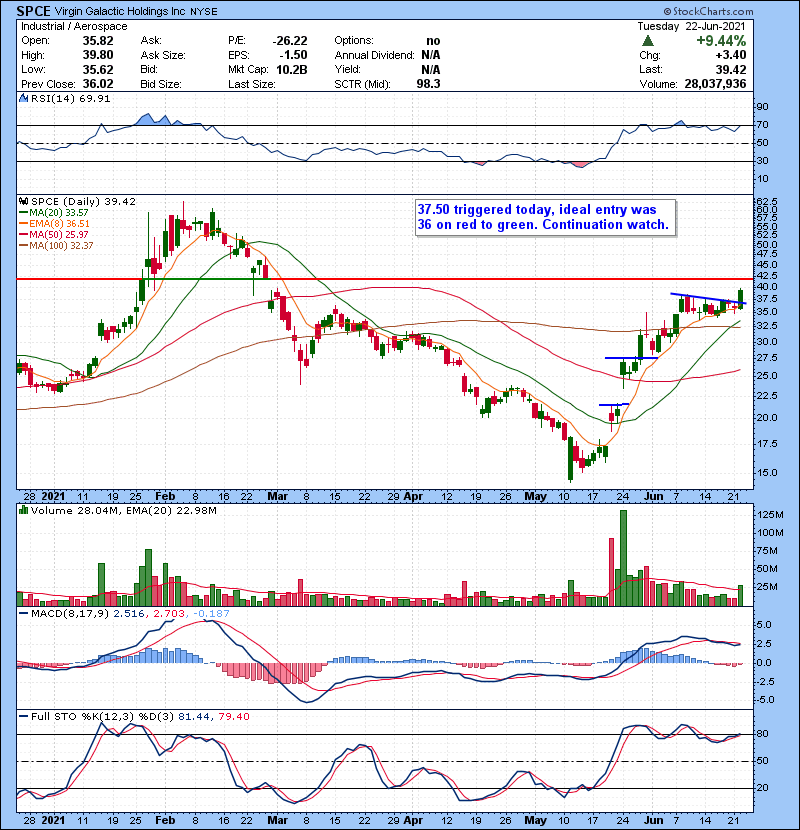Click the StockCharts.com attribution text
Screen dimensions: 800x830
[708, 11]
